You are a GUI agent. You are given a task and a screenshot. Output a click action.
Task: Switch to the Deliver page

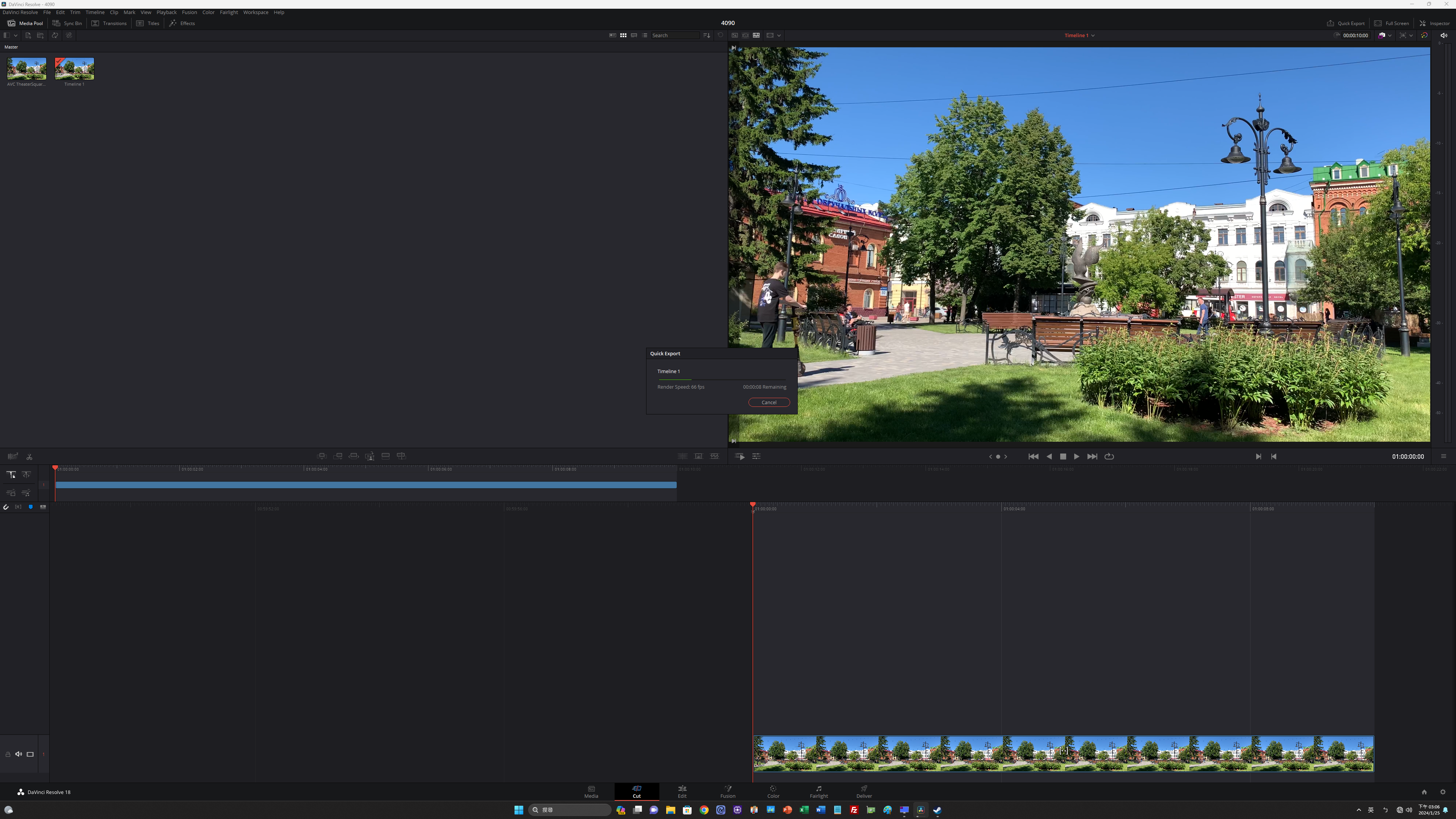[x=864, y=791]
